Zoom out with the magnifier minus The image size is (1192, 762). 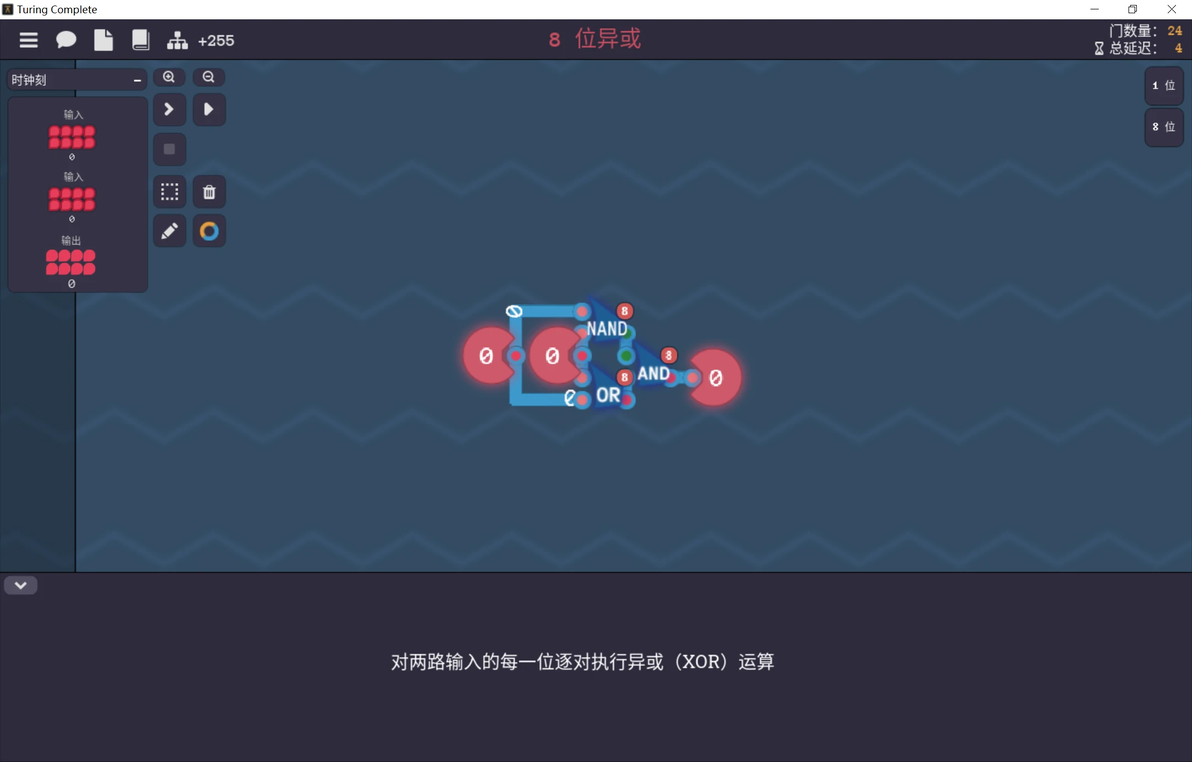[x=208, y=77]
